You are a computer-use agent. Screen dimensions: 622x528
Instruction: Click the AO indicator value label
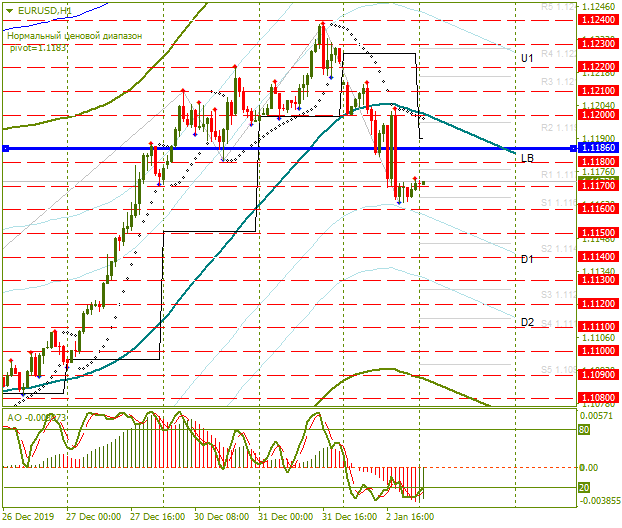[x=36, y=417]
